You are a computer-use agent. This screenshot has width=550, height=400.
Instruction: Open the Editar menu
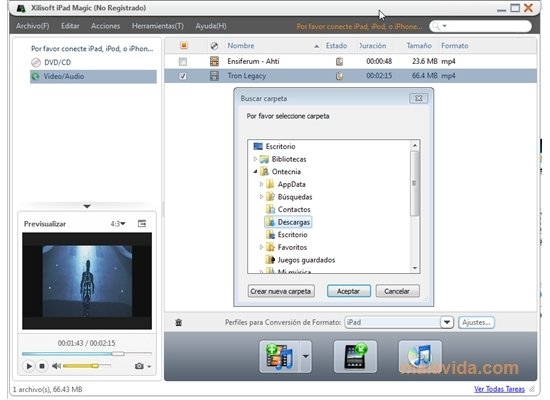pyautogui.click(x=70, y=26)
